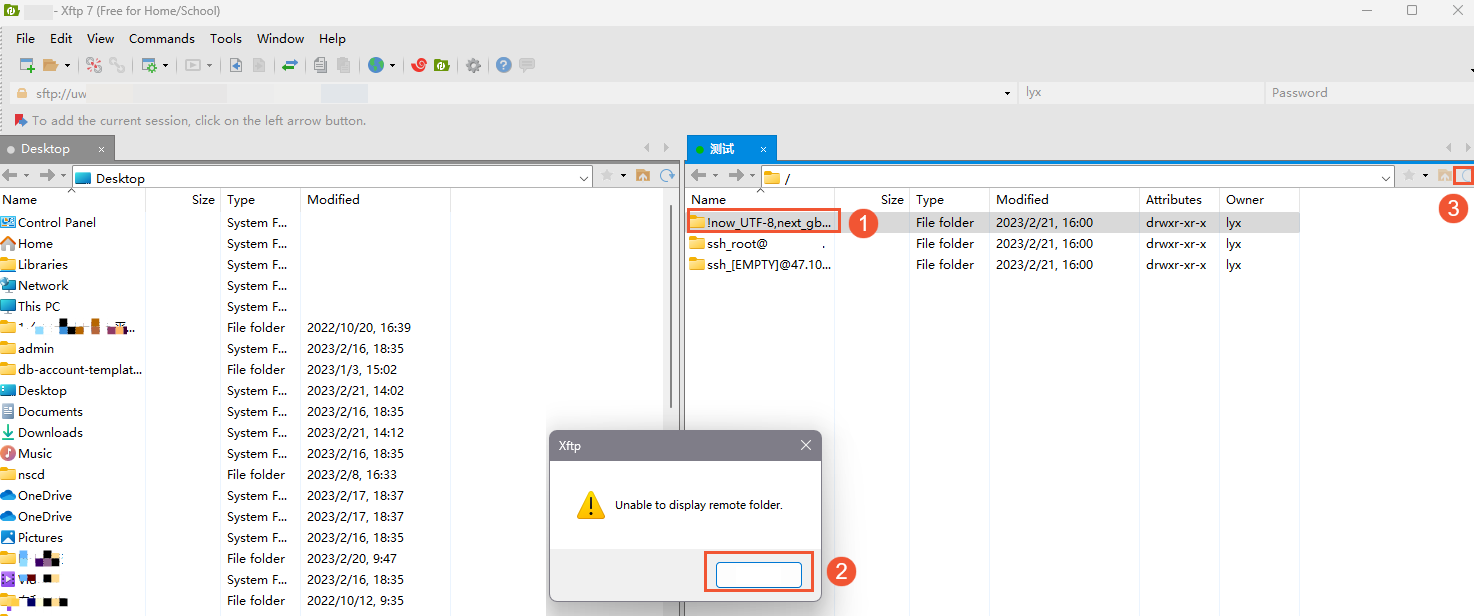Select the db-account-templat... local folder
The width and height of the screenshot is (1474, 616).
[x=72, y=370]
